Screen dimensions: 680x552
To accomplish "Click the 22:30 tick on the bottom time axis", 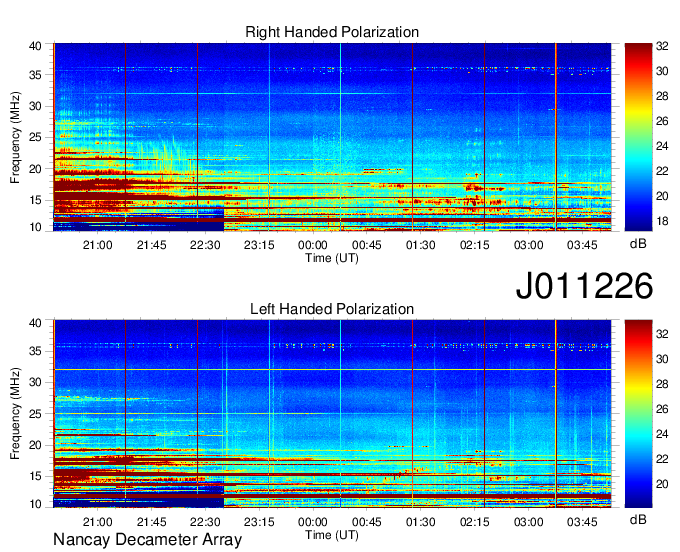I will click(205, 522).
